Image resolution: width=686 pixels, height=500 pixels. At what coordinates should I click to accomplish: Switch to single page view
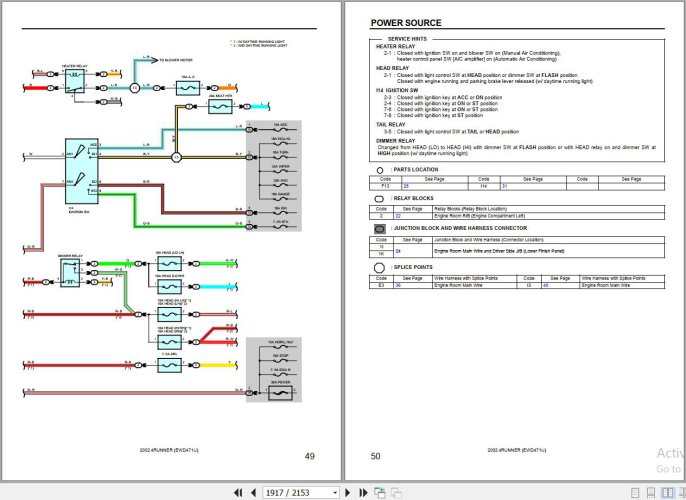[x=635, y=493]
